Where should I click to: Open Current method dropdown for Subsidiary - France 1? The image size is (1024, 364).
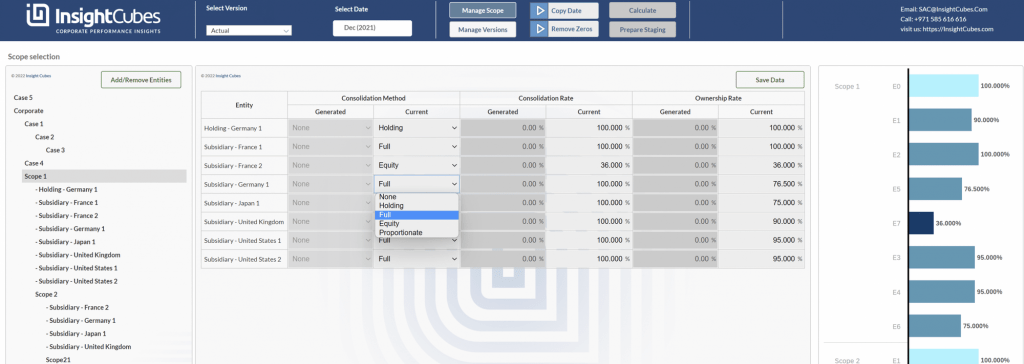(x=417, y=147)
